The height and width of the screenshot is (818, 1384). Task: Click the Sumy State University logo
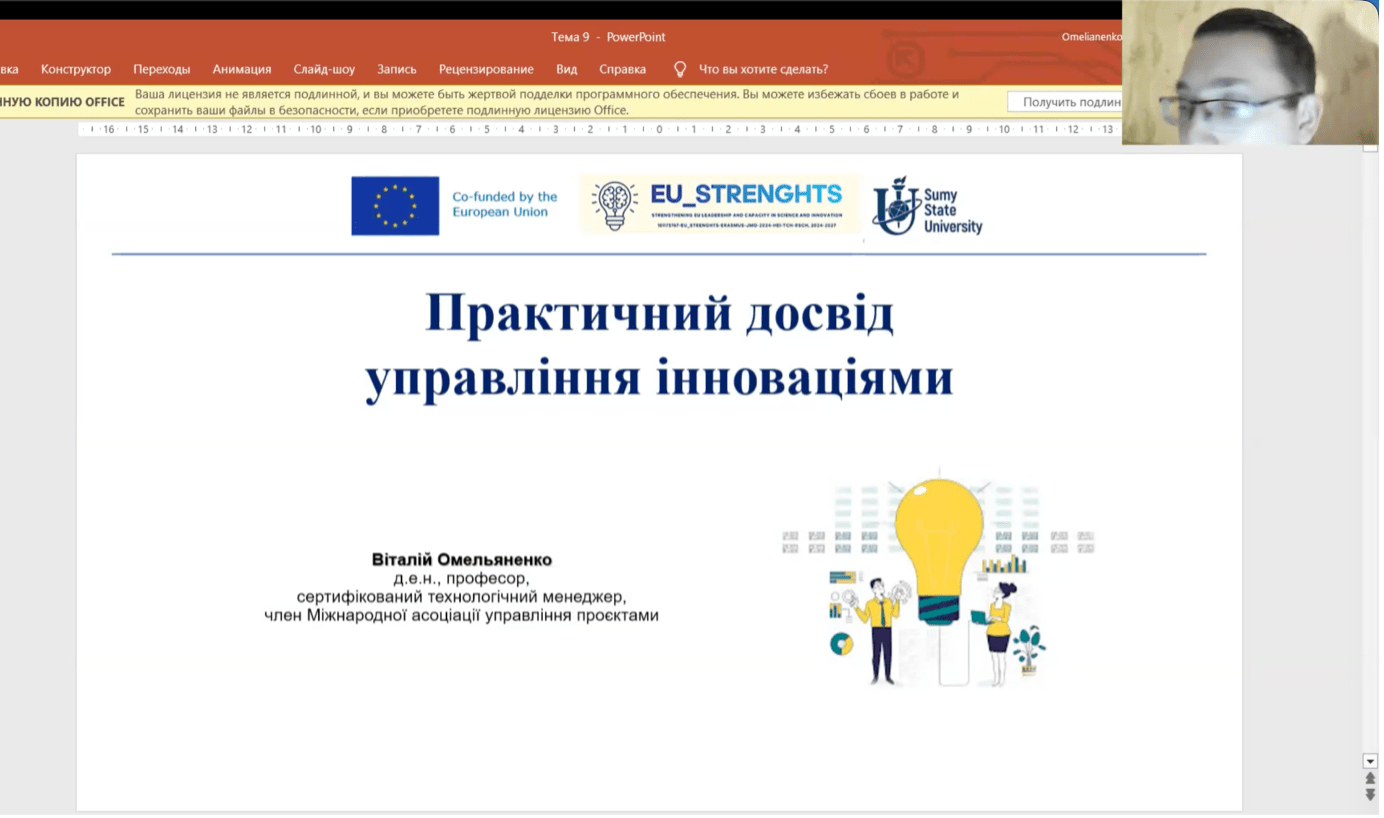click(927, 207)
